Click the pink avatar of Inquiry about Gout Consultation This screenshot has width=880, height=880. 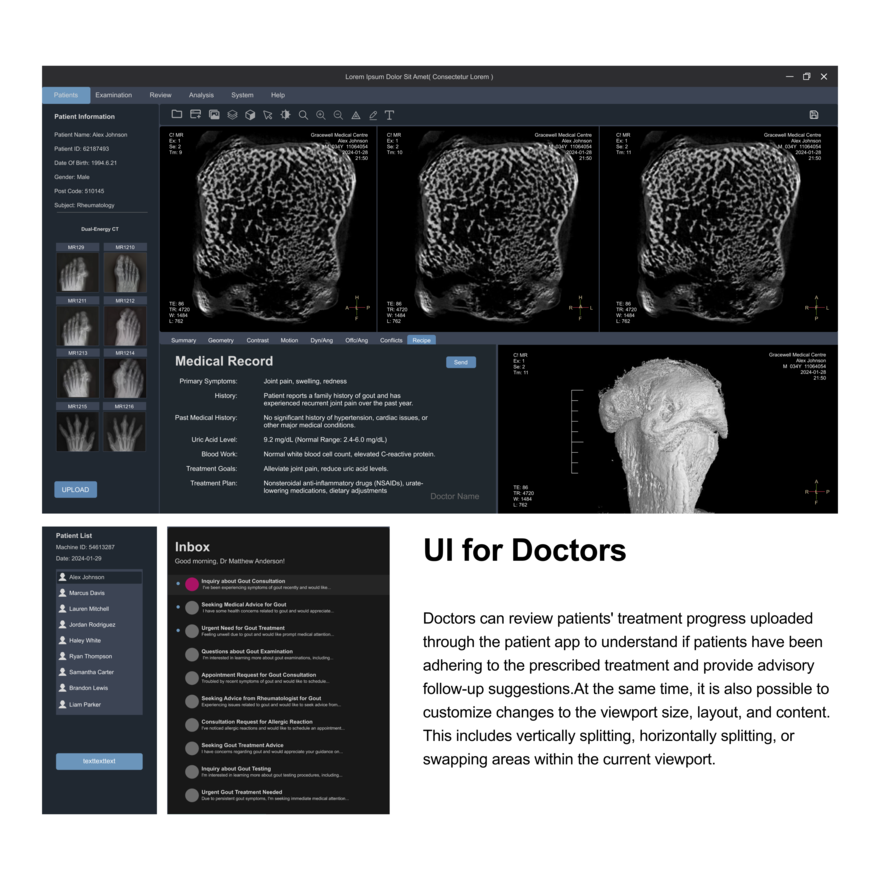(x=192, y=584)
